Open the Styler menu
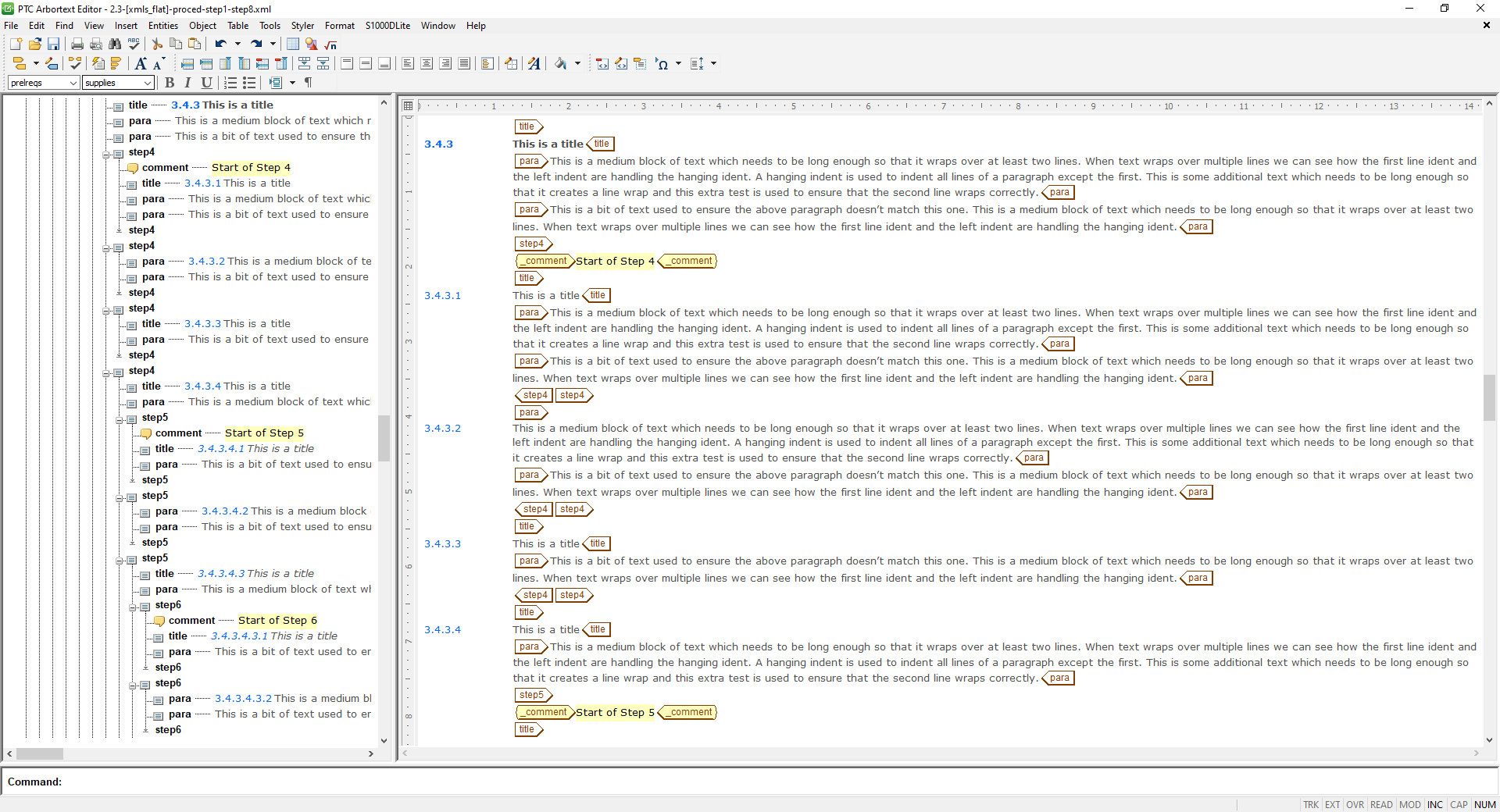 302,26
